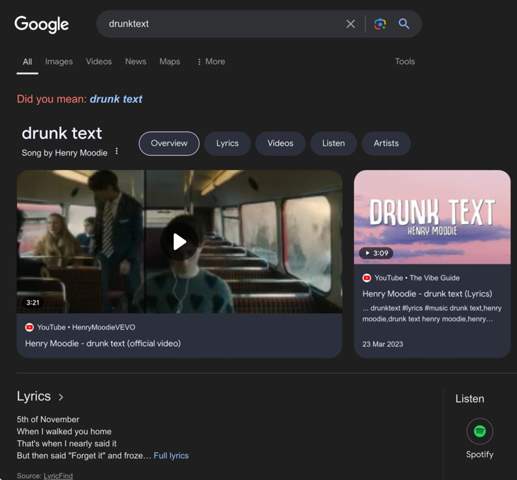Open Google Lens image search icon
This screenshot has width=517, height=480.
380,24
